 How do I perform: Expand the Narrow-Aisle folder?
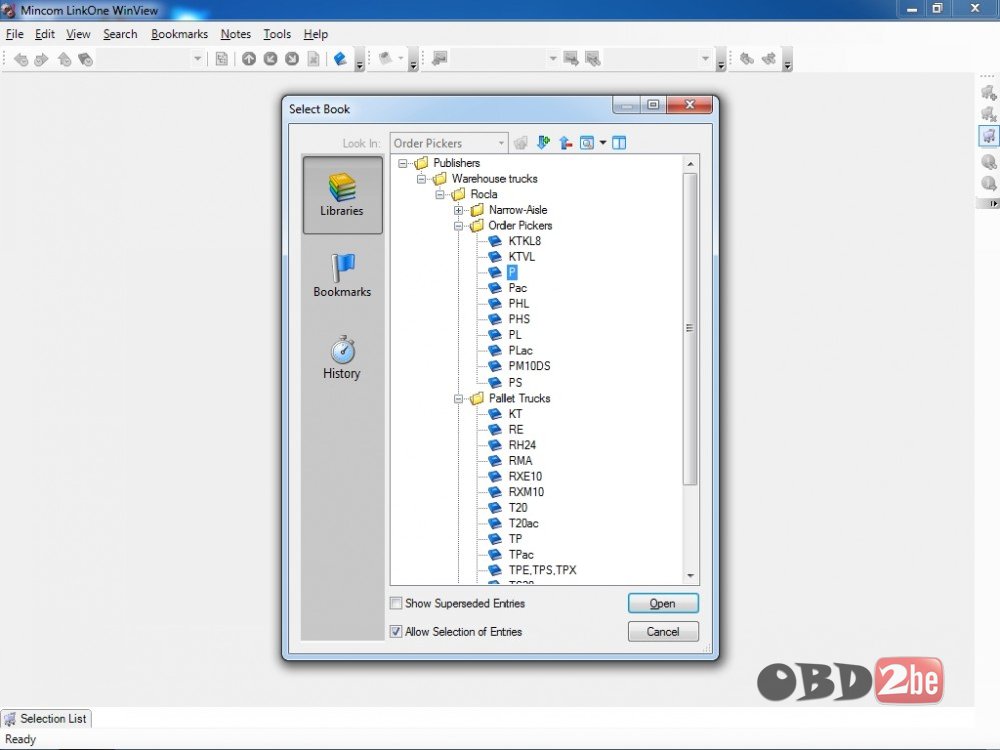coord(459,210)
